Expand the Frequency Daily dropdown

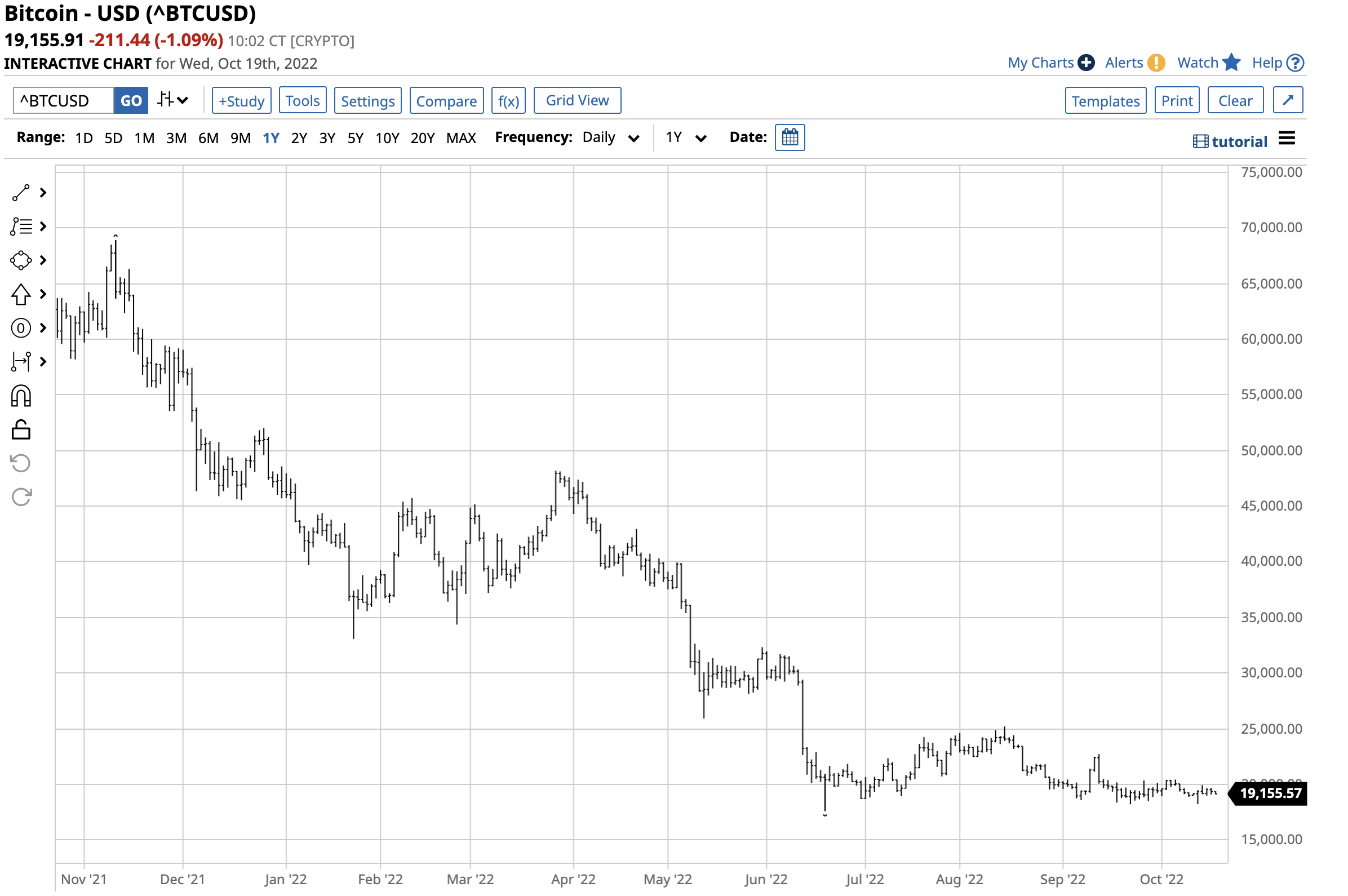pos(610,137)
